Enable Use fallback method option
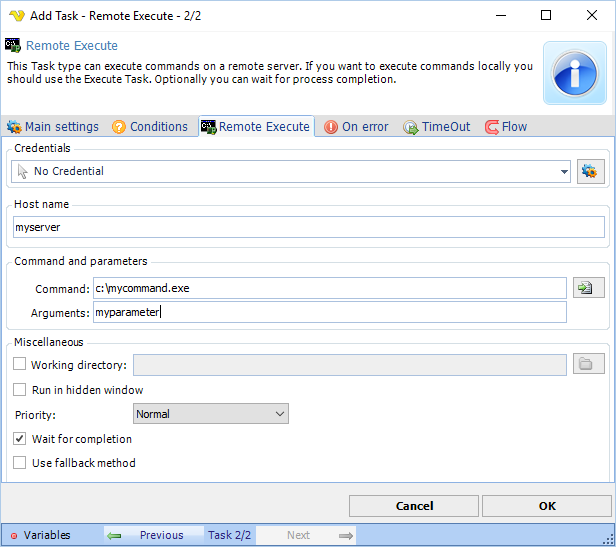Image resolution: width=616 pixels, height=547 pixels. coord(20,463)
